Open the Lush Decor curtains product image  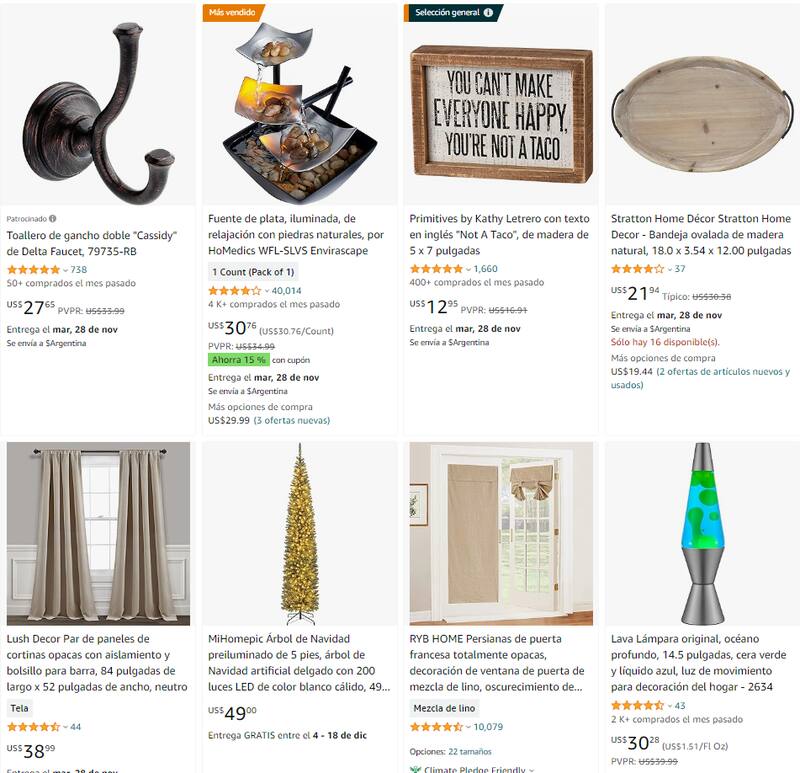point(98,534)
